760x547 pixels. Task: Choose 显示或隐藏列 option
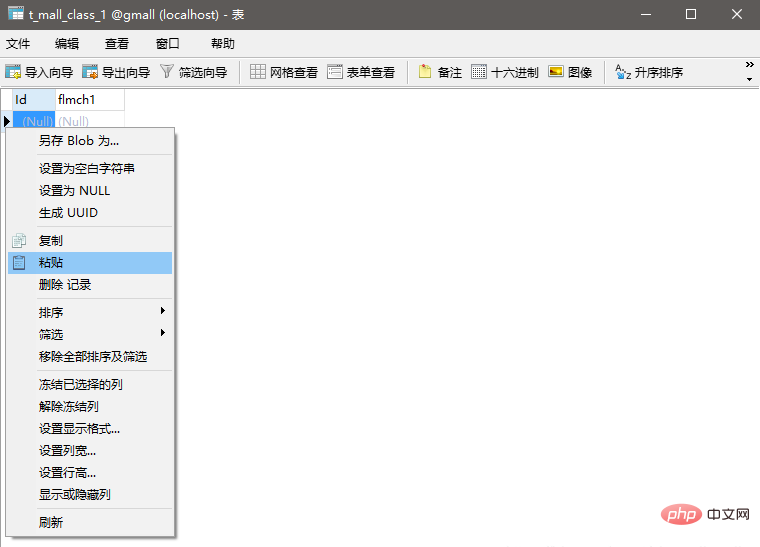(90, 495)
